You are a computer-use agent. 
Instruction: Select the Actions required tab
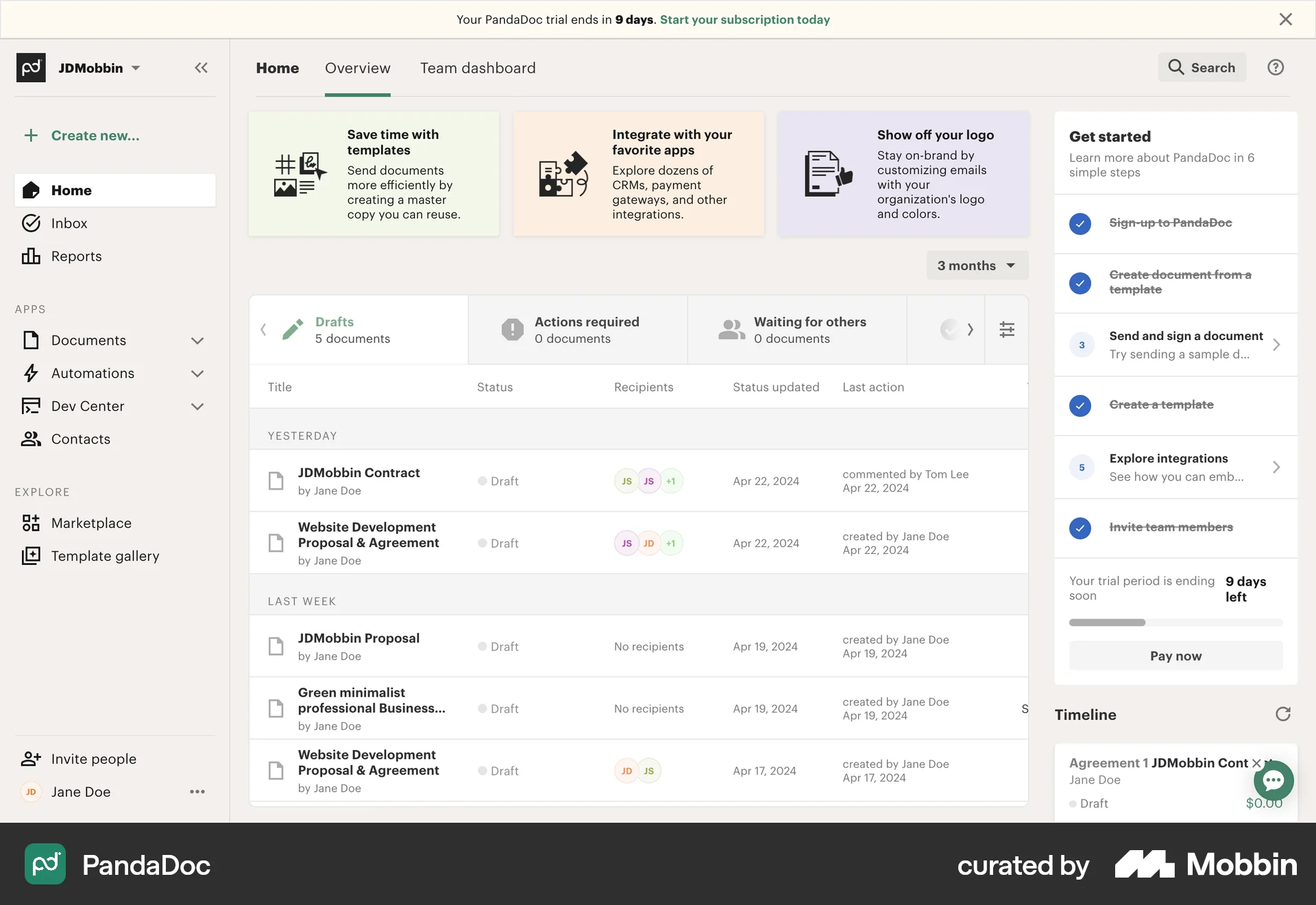click(578, 330)
